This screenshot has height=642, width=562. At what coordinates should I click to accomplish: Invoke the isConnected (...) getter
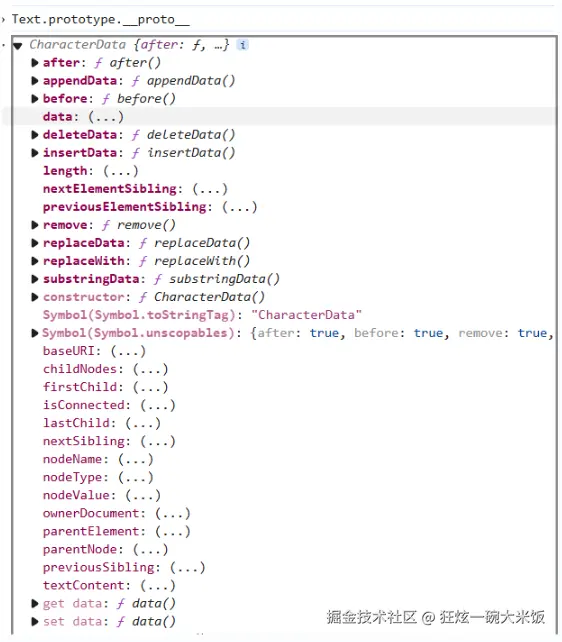click(158, 405)
